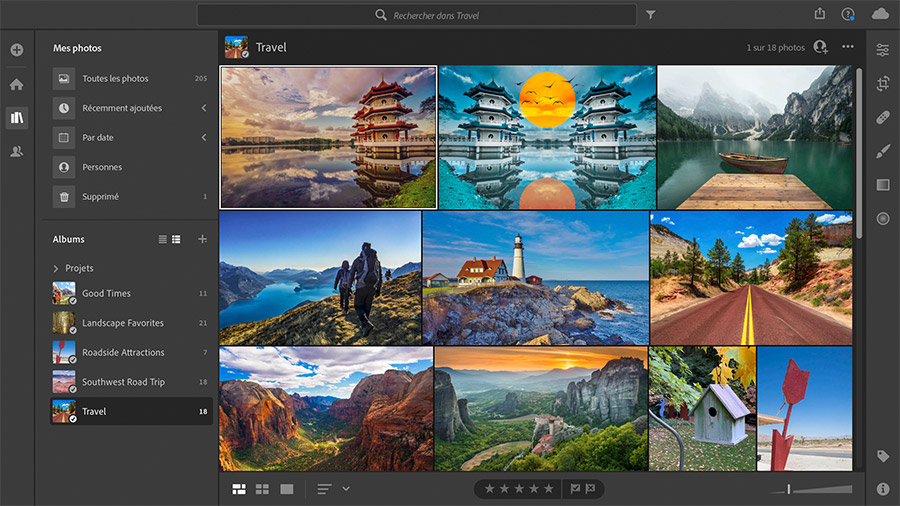Toggle the flag as rejected icon
The image size is (900, 506).
590,489
